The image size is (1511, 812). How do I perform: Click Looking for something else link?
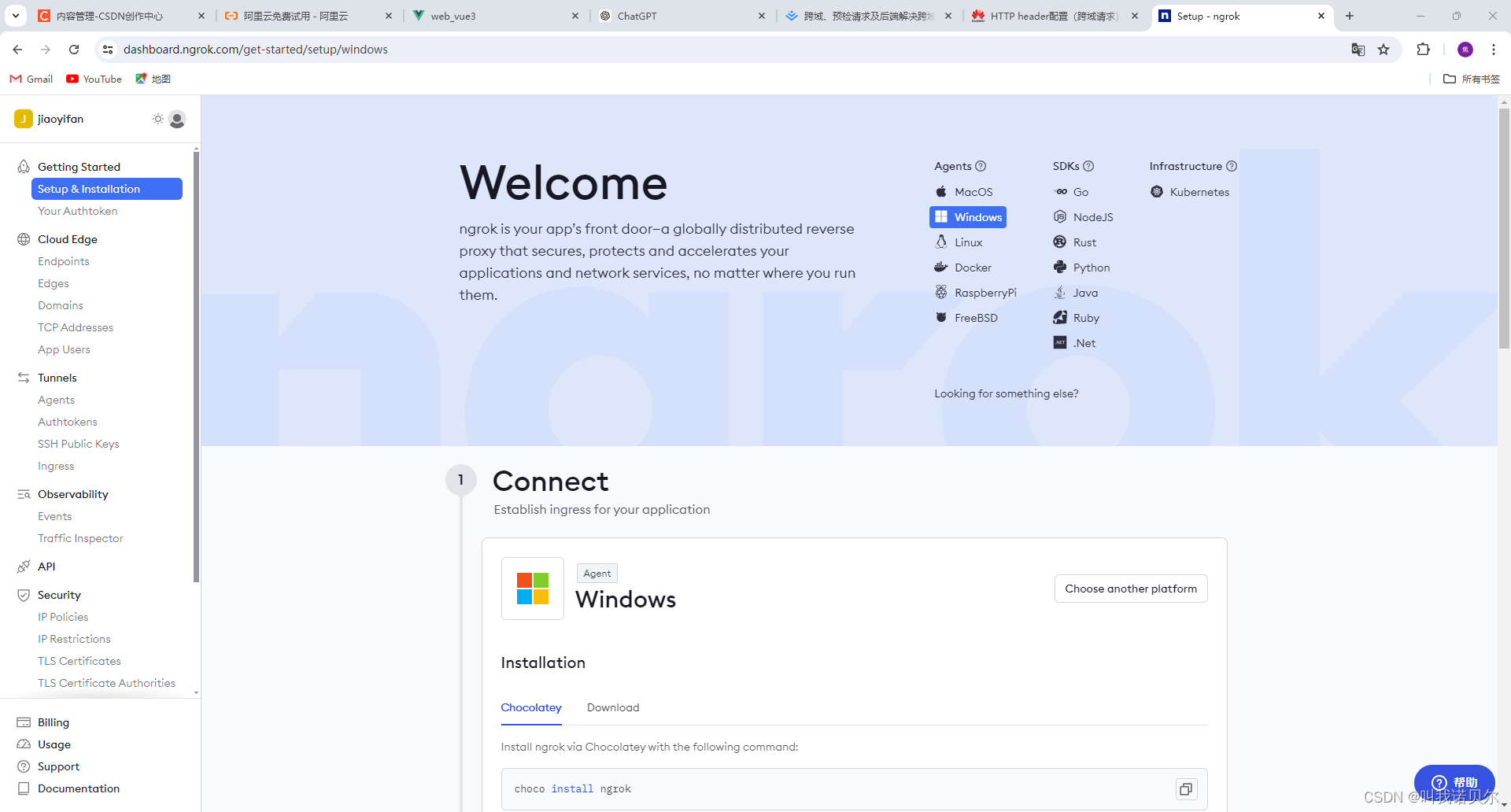[x=1007, y=393]
